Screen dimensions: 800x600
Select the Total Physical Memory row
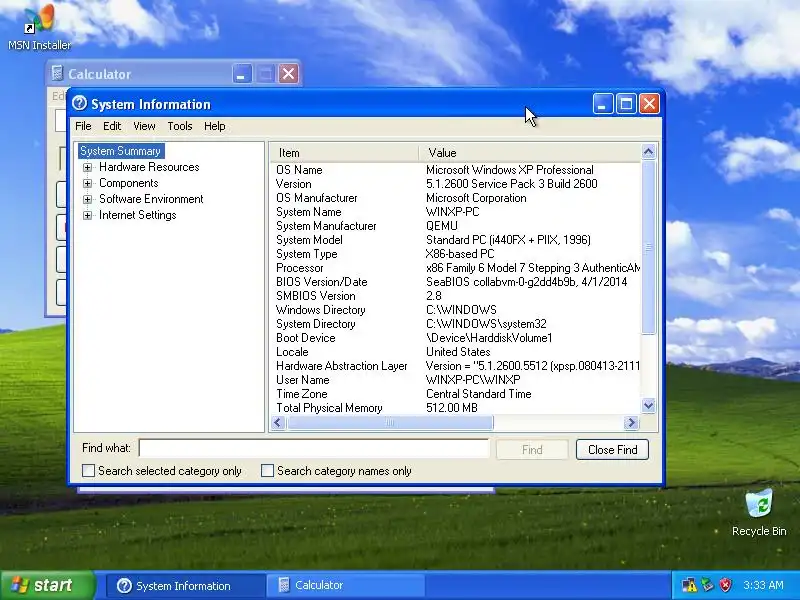click(x=455, y=408)
